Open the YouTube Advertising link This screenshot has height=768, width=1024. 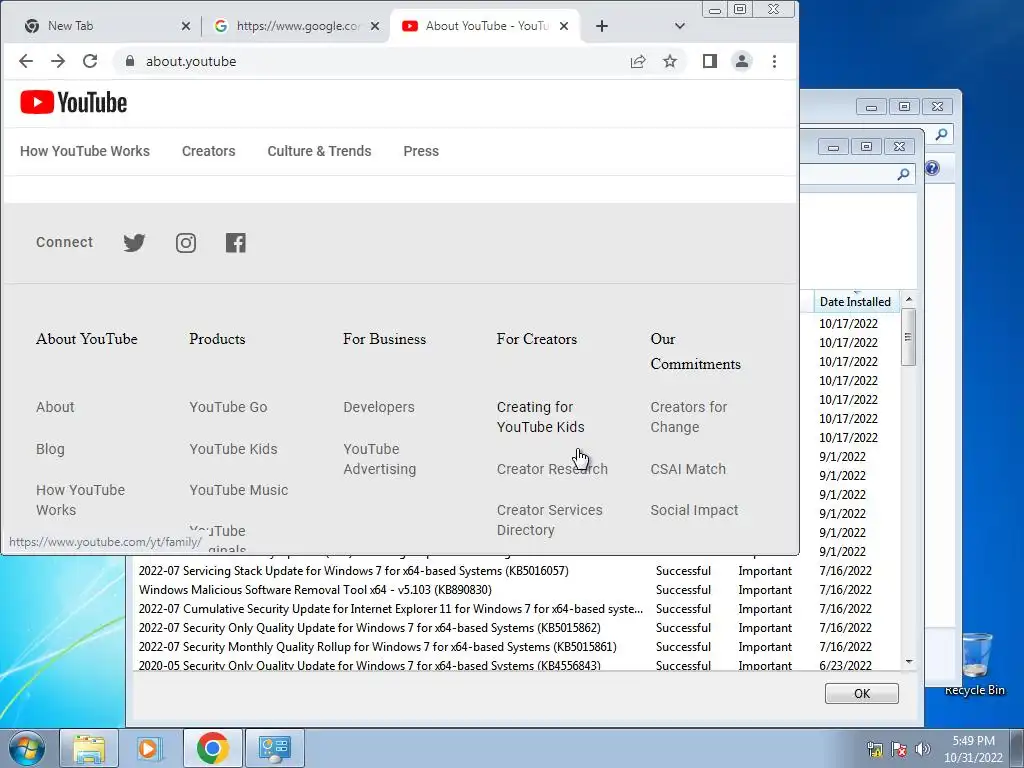click(x=379, y=459)
